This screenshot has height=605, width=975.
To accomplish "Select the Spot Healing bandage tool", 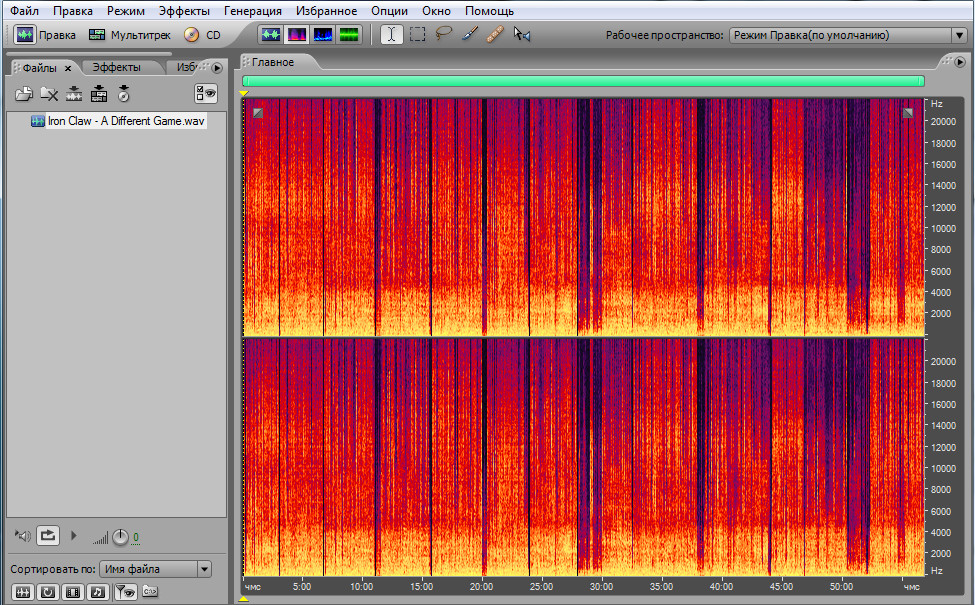I will 495,35.
